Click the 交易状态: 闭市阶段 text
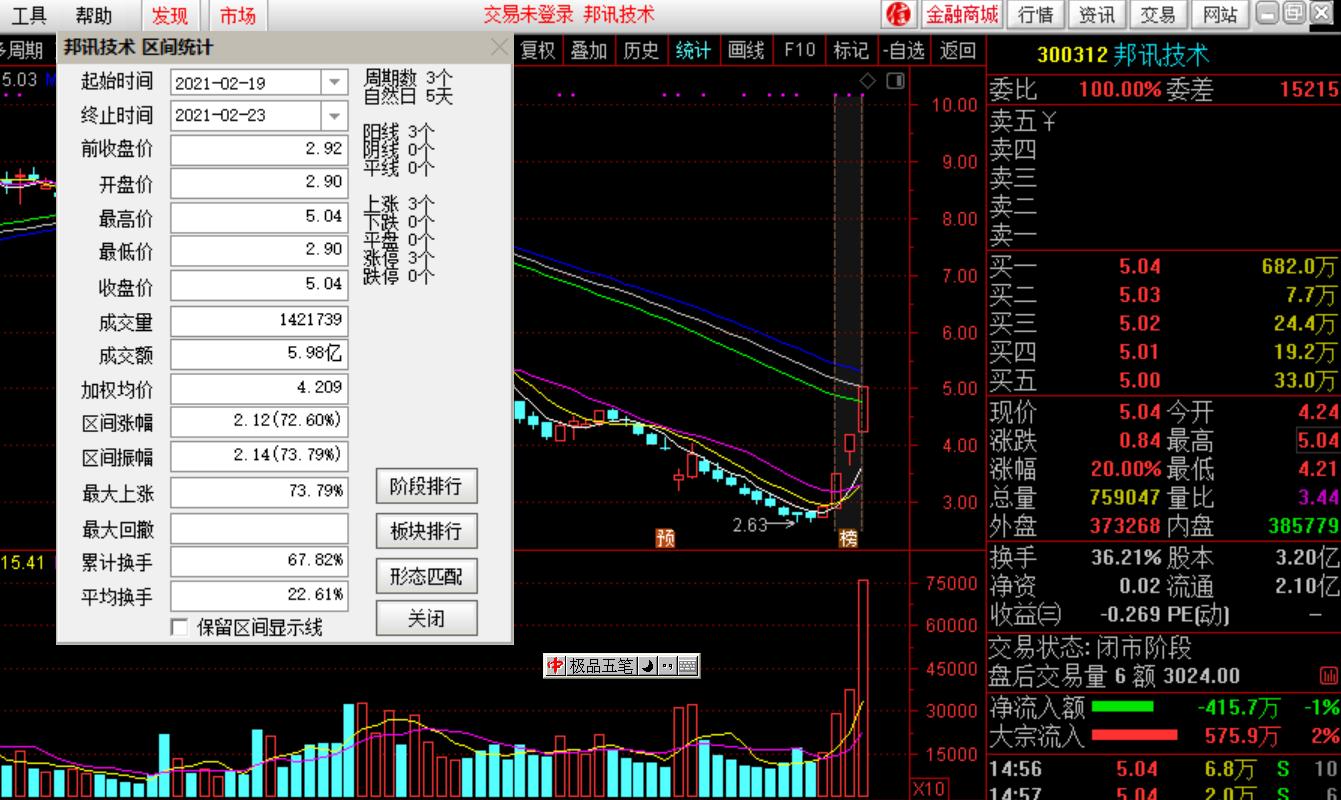Image resolution: width=1341 pixels, height=800 pixels. point(1089,647)
